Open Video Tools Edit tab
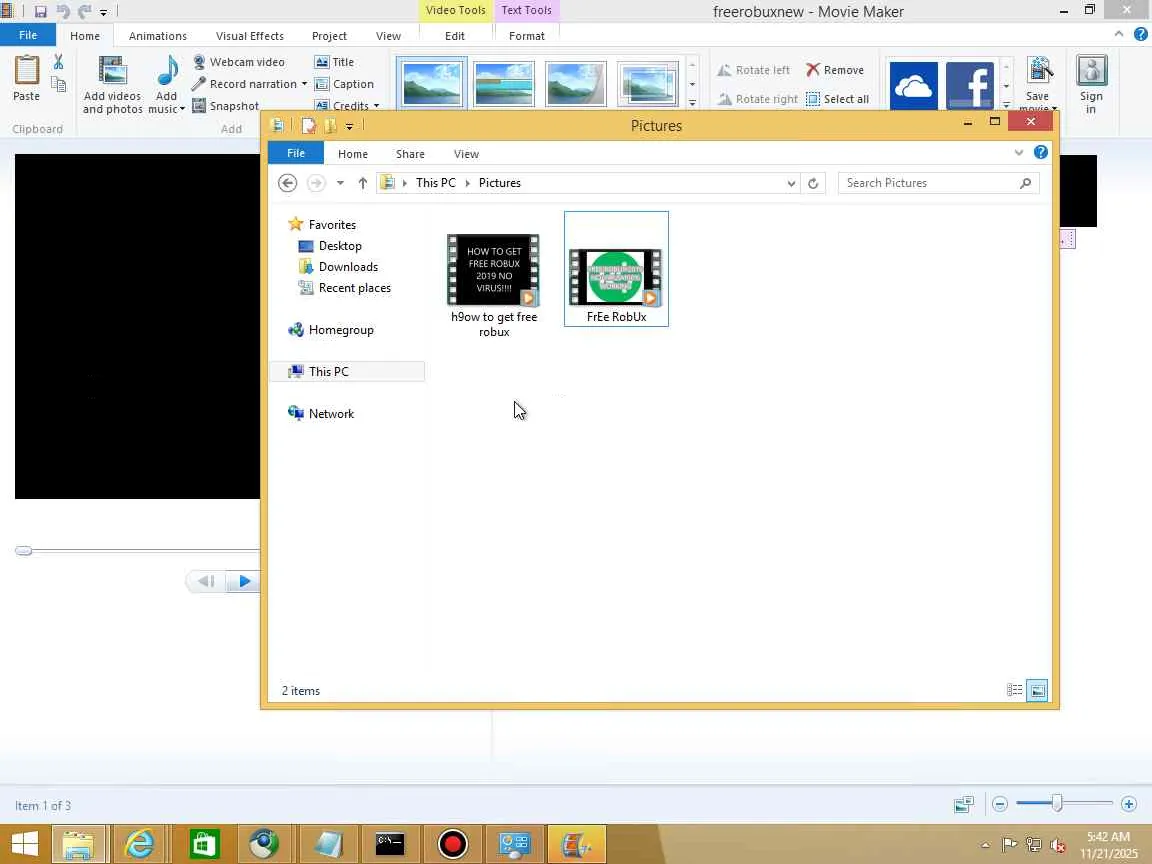This screenshot has width=1152, height=864. pos(455,36)
